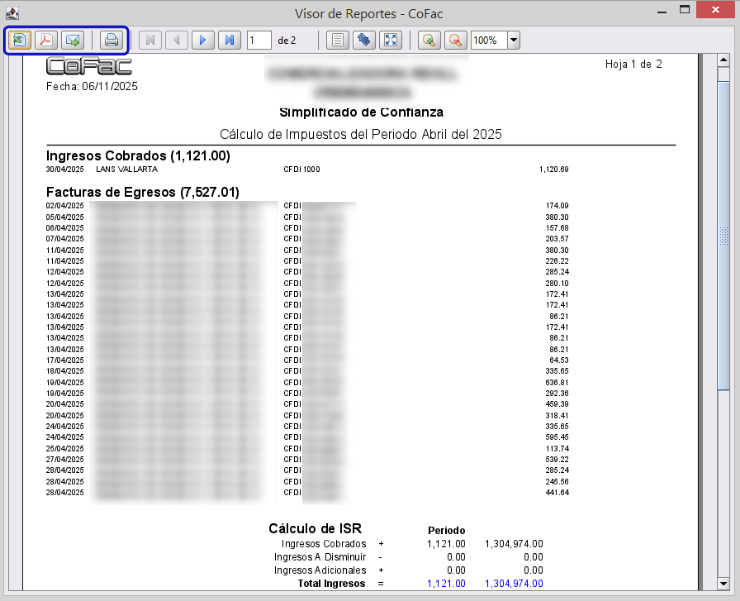The image size is (740, 601).
Task: Click the expense amount 539.22
Action: [557, 459]
